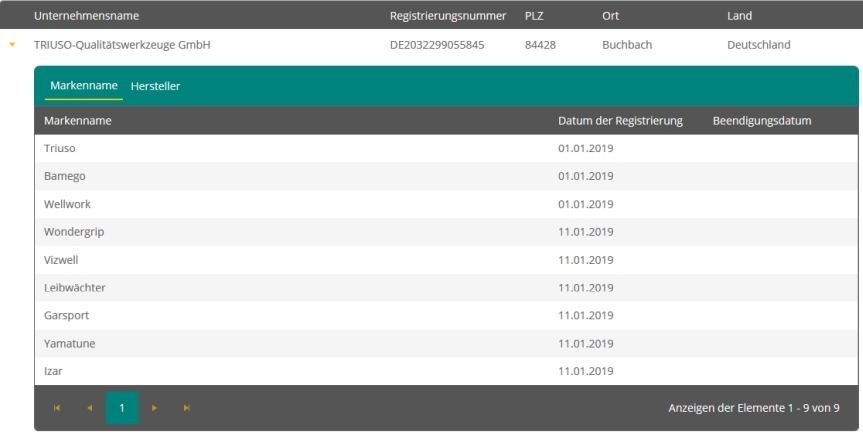863x435 pixels.
Task: Click the Ort column header
Action: (x=610, y=15)
